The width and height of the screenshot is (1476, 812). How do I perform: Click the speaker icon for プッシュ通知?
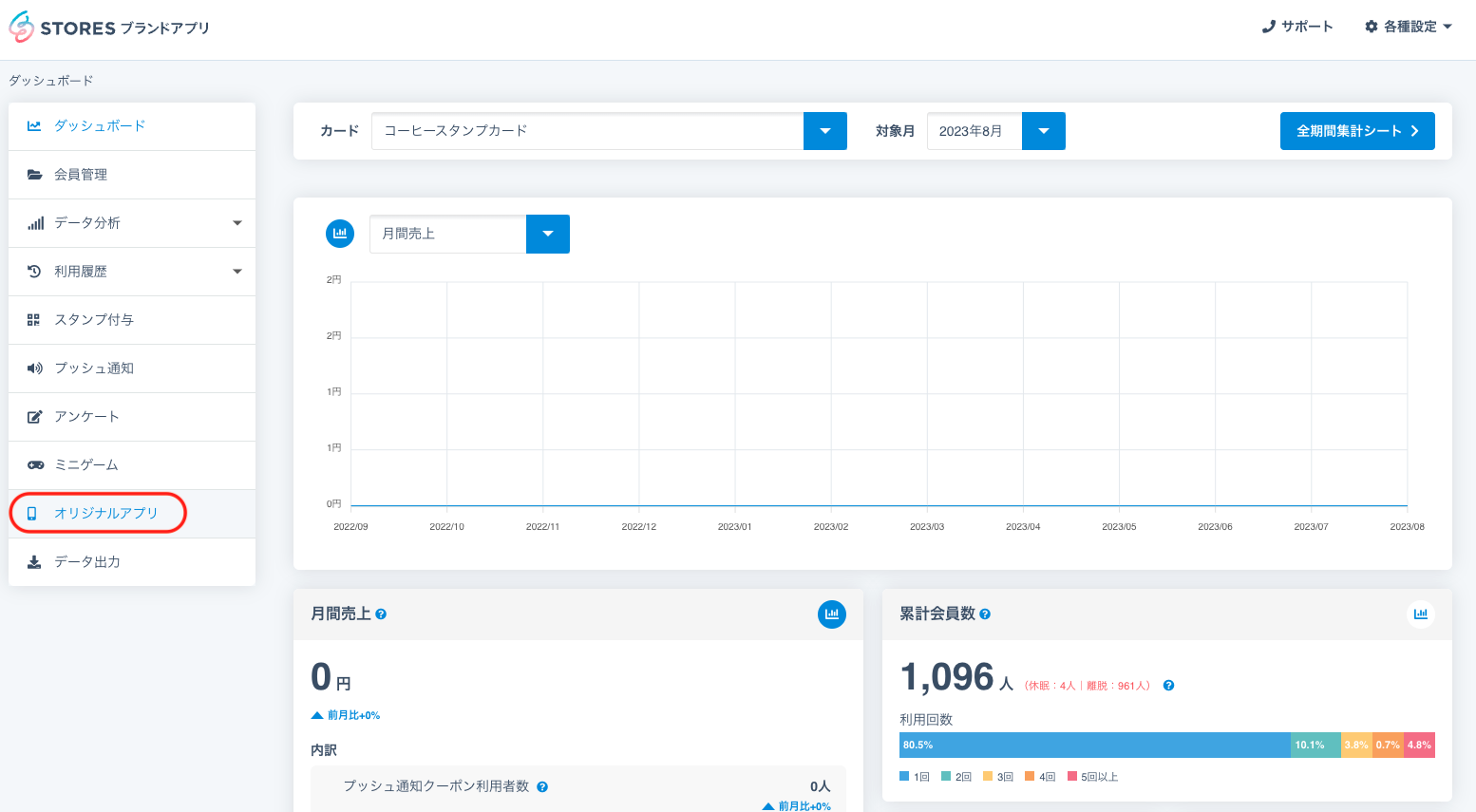[x=35, y=368]
